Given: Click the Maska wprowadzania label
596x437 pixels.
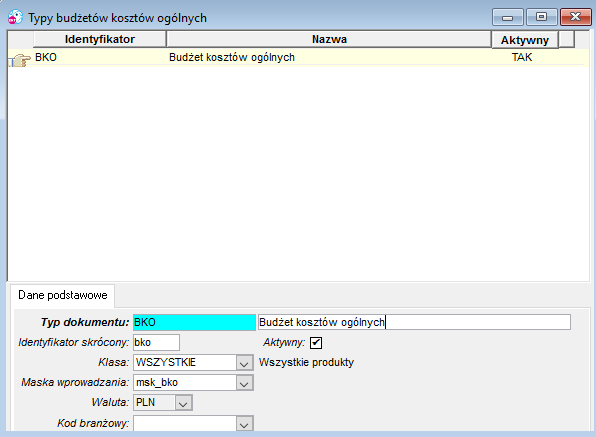Looking at the screenshot, I should pyautogui.click(x=75, y=382).
